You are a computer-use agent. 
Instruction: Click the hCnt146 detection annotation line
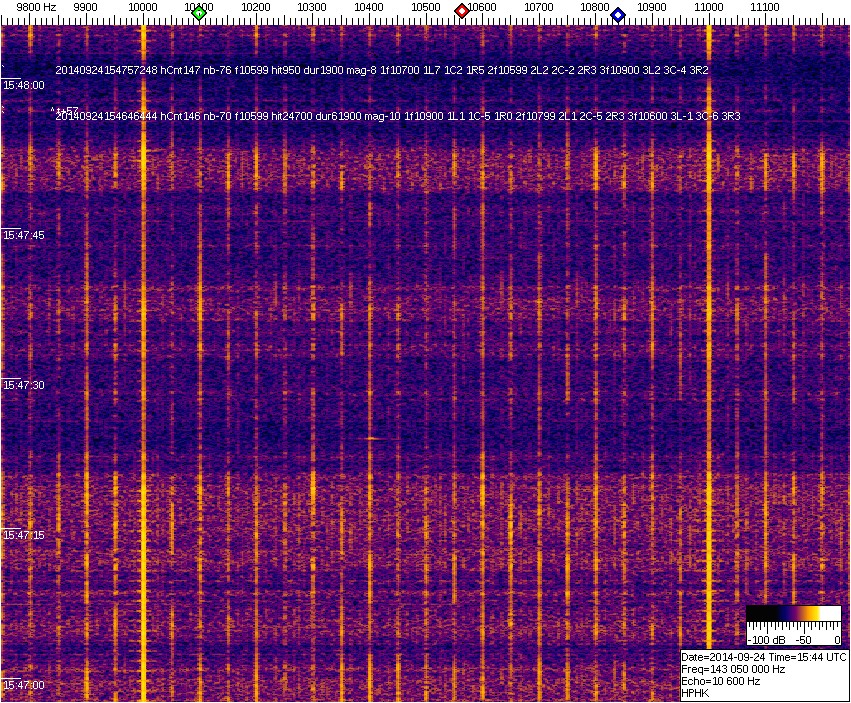(x=397, y=116)
